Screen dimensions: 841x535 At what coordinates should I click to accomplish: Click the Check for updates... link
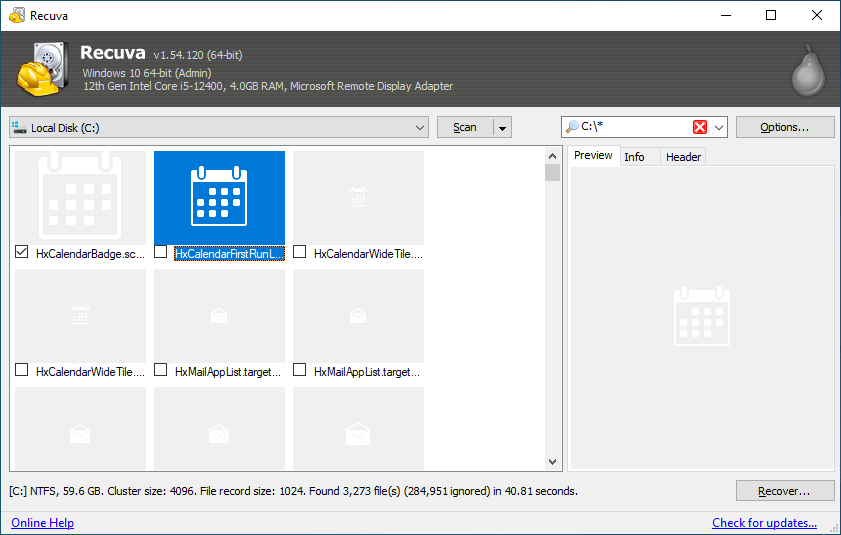(x=764, y=523)
